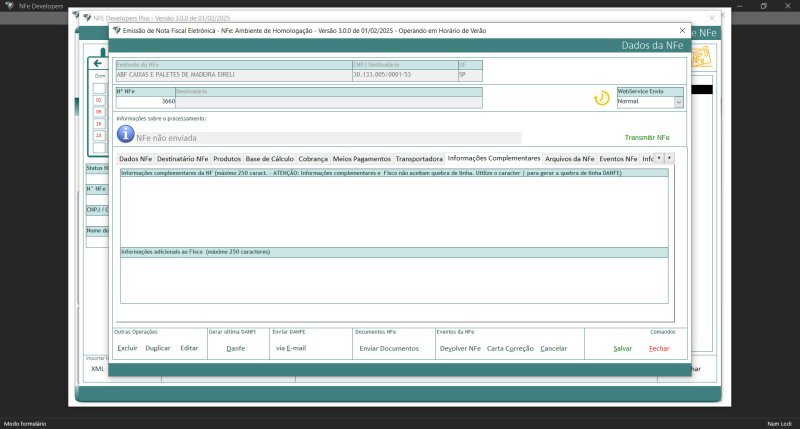Click the Informações adicionais ao Fisco field
800x429 pixels.
(393, 279)
